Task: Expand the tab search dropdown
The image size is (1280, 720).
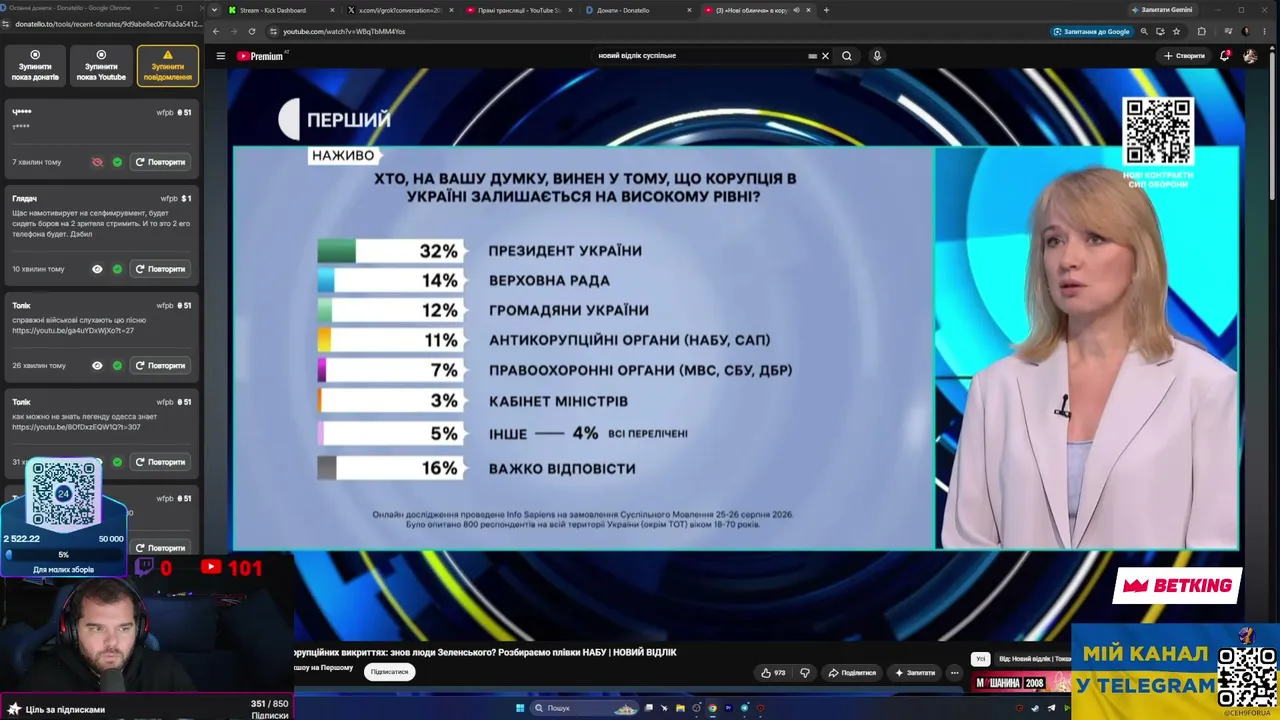Action: coord(215,10)
